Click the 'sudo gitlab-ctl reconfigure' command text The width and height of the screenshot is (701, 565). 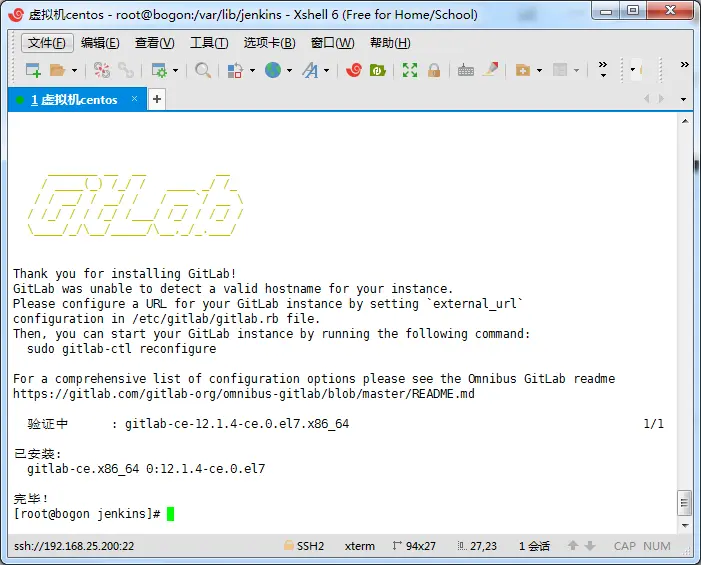coord(122,349)
